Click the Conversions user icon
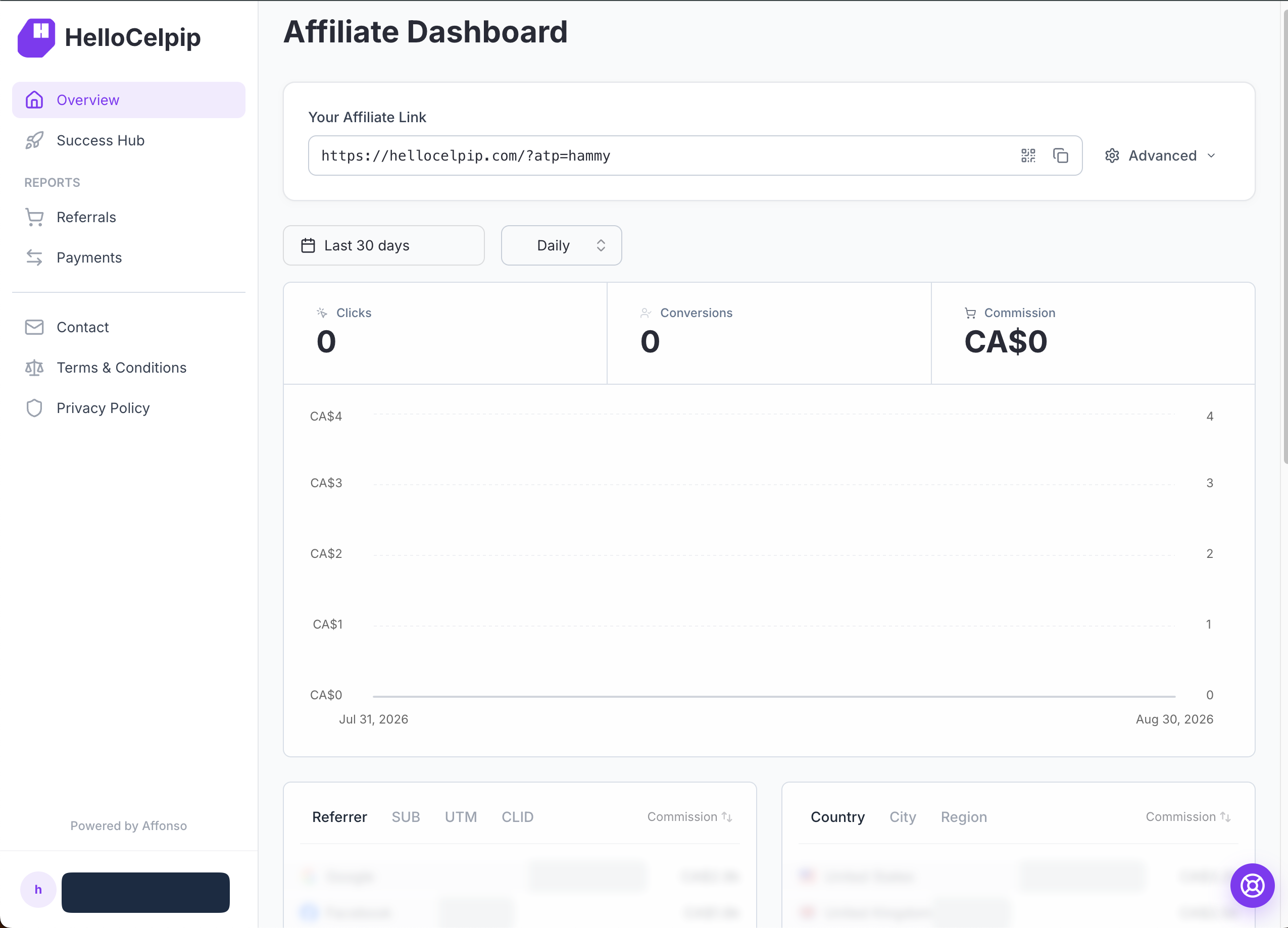The width and height of the screenshot is (1288, 928). pos(646,313)
